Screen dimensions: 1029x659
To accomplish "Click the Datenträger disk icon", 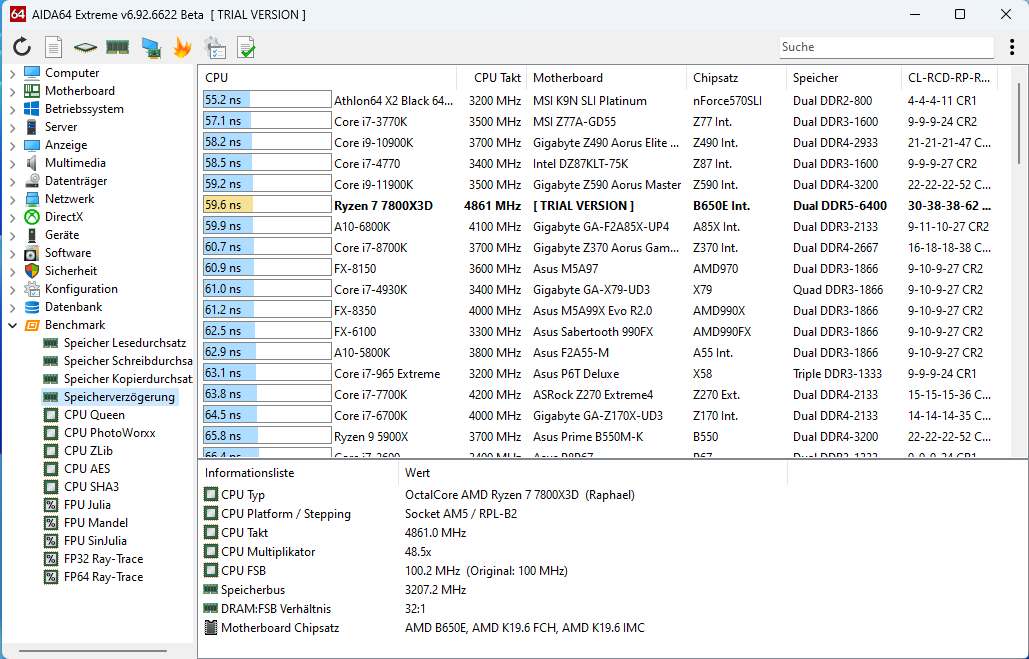I will tap(32, 181).
